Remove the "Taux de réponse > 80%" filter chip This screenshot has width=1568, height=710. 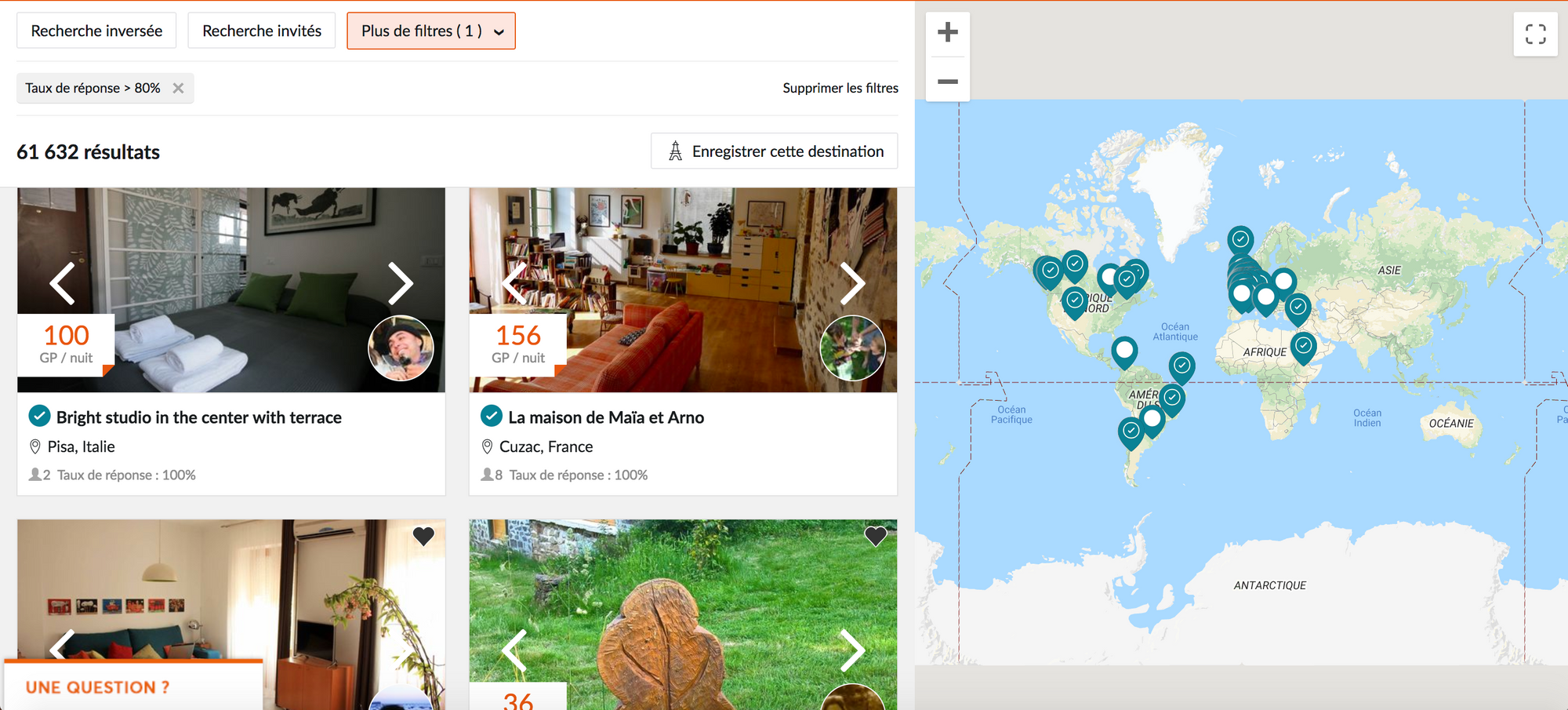tap(178, 88)
